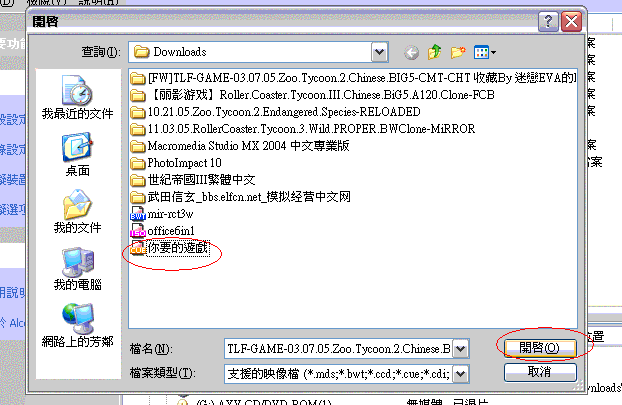The image size is (622, 405).
Task: Go up one folder level
Action: (x=434, y=52)
